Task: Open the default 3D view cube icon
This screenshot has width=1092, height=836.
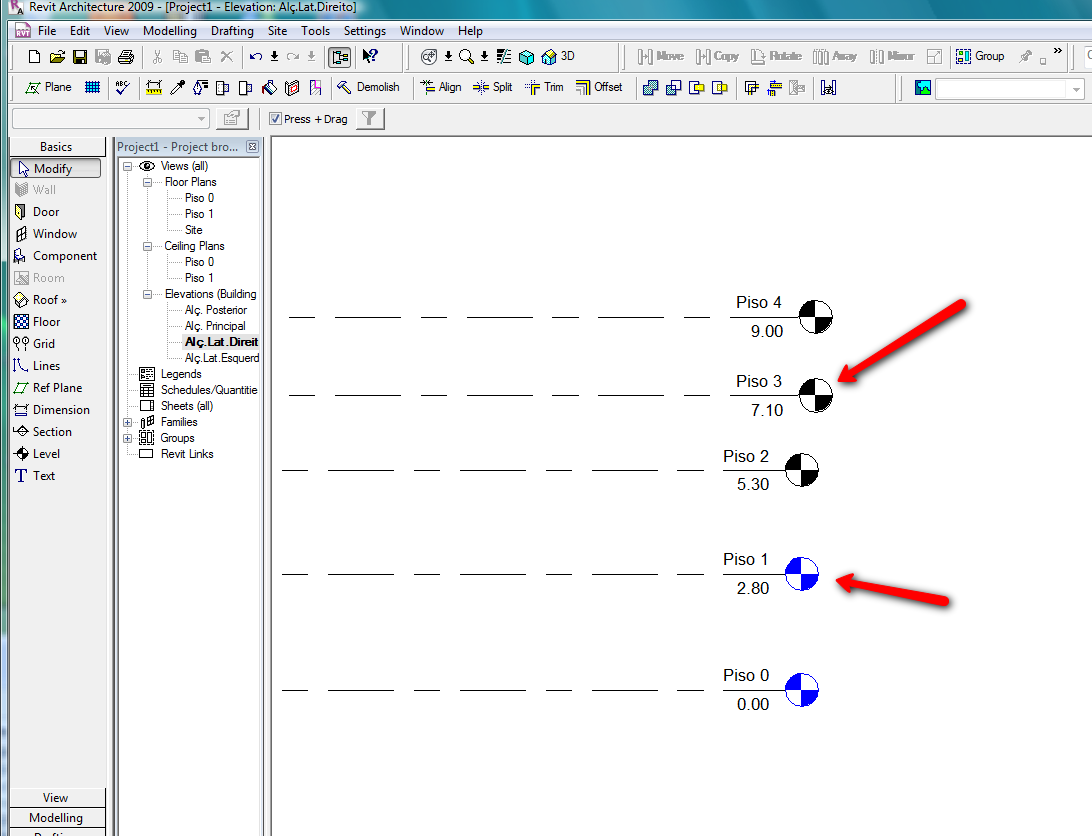Action: point(527,56)
